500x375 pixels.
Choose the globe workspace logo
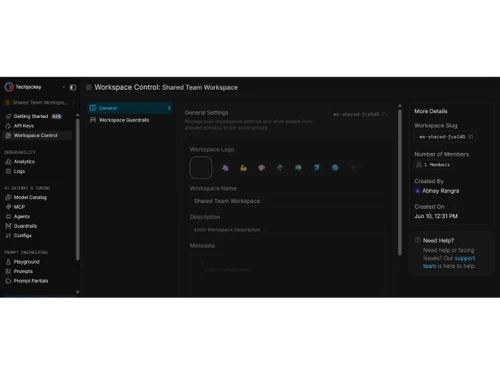[335, 168]
